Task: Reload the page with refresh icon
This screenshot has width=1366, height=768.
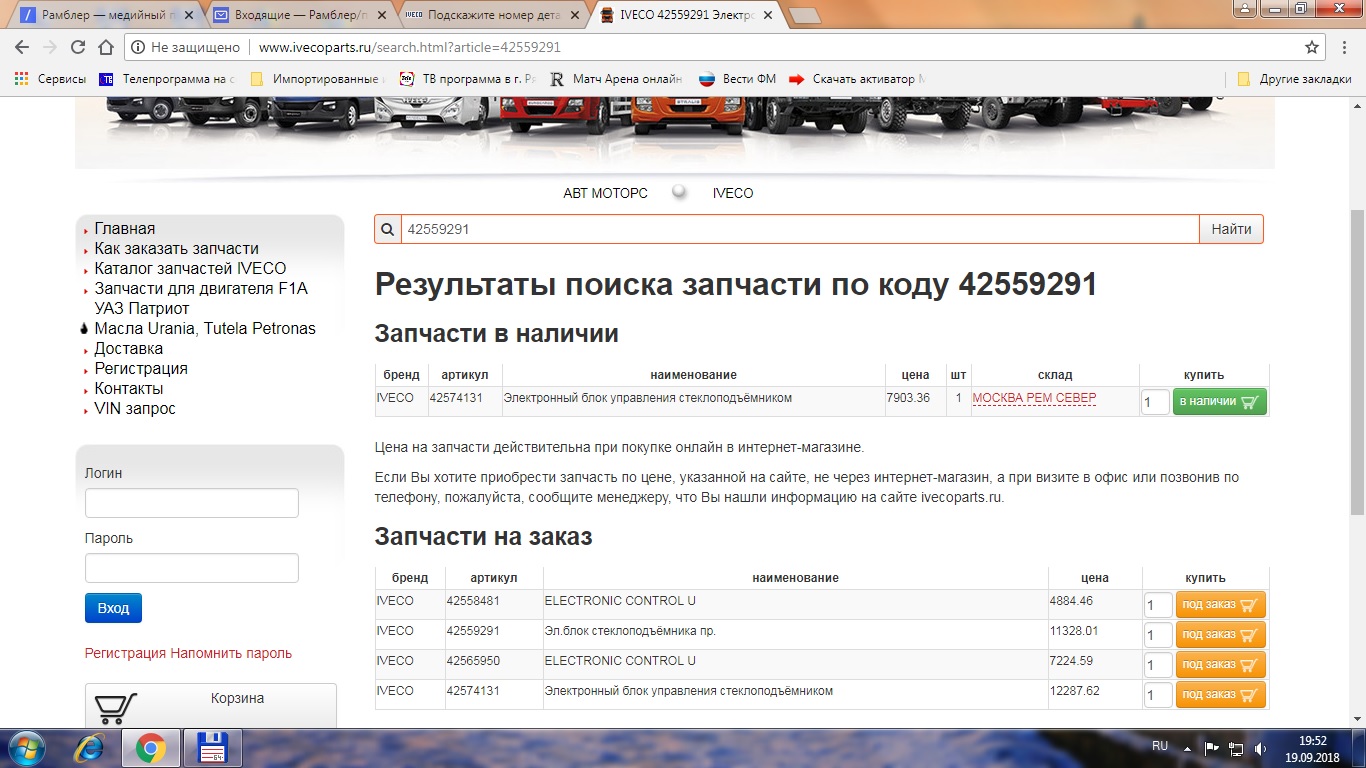Action: (x=78, y=47)
